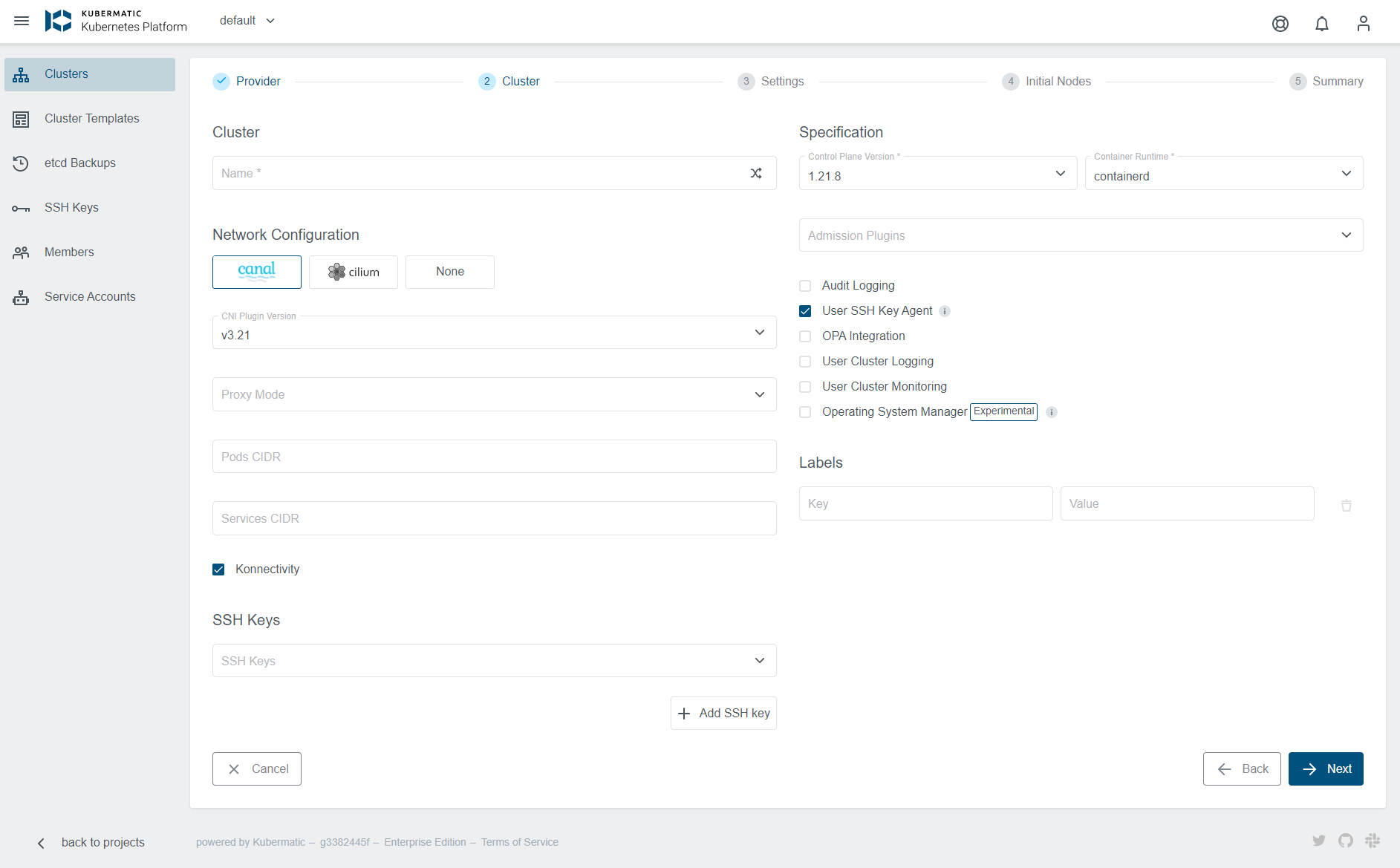Open the Members section

(x=68, y=252)
